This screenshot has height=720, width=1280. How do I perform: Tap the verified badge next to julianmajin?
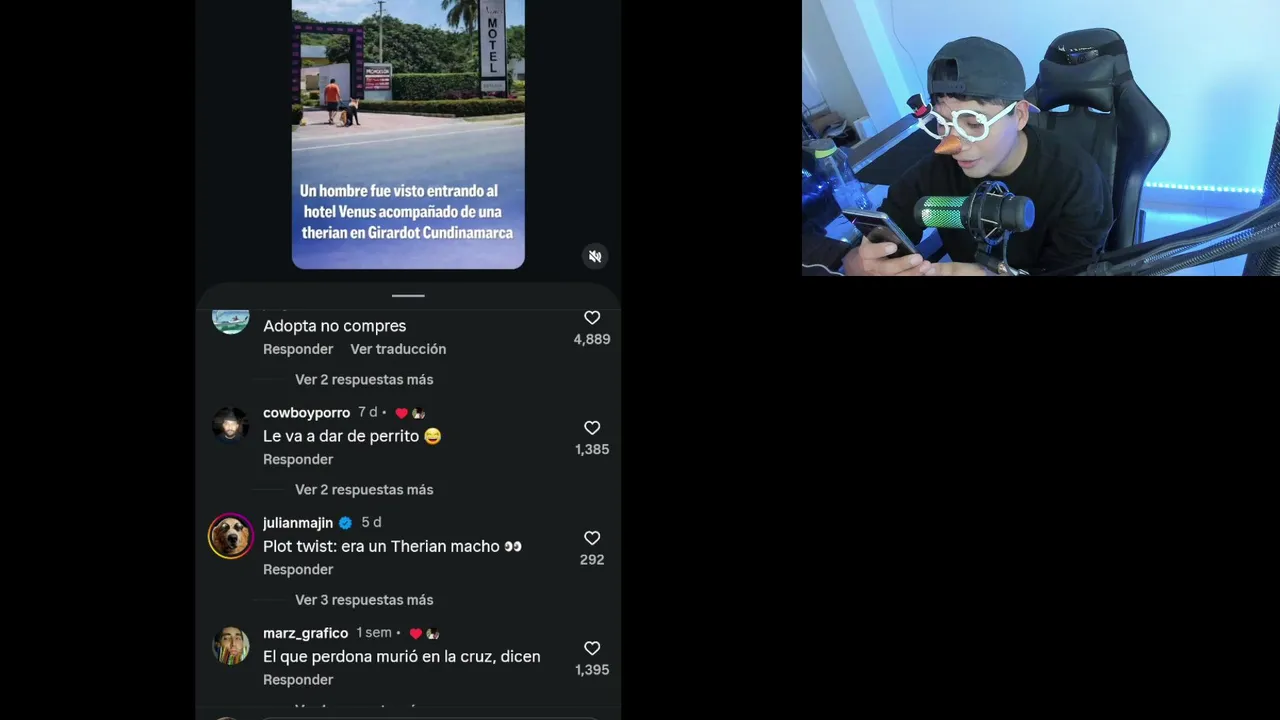click(x=345, y=523)
